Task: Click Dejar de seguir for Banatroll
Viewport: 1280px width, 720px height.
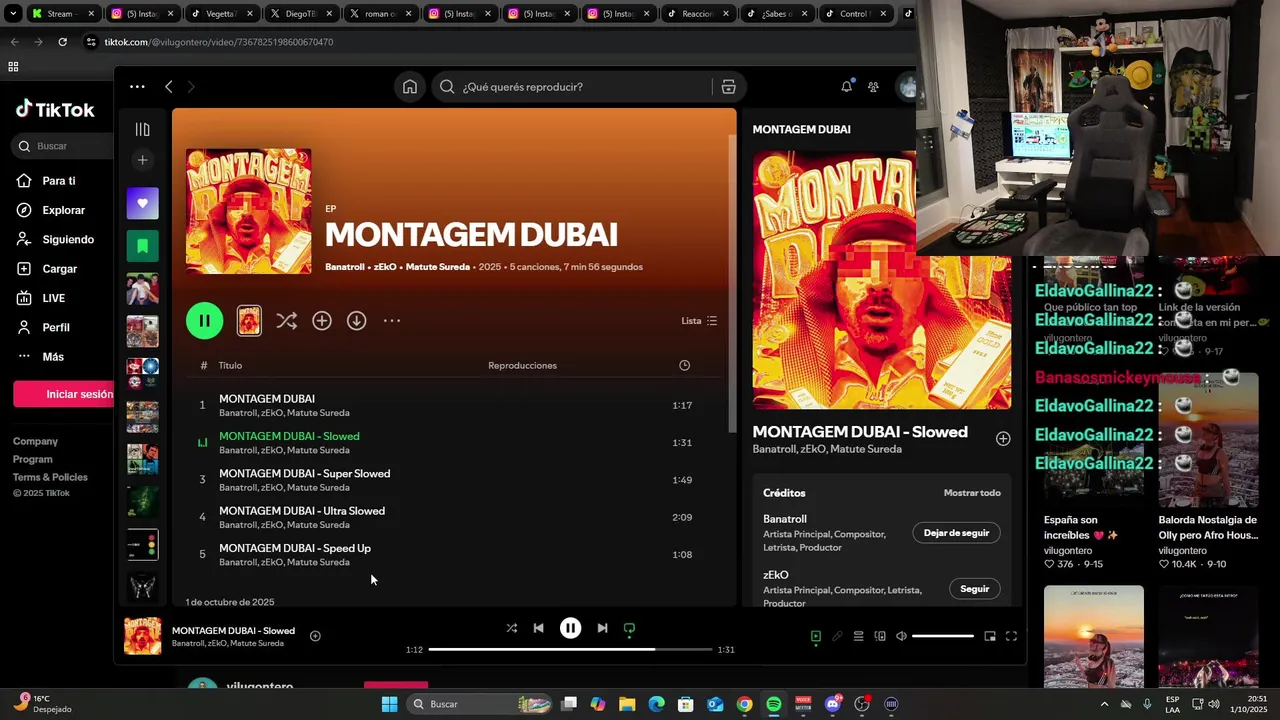Action: [956, 533]
